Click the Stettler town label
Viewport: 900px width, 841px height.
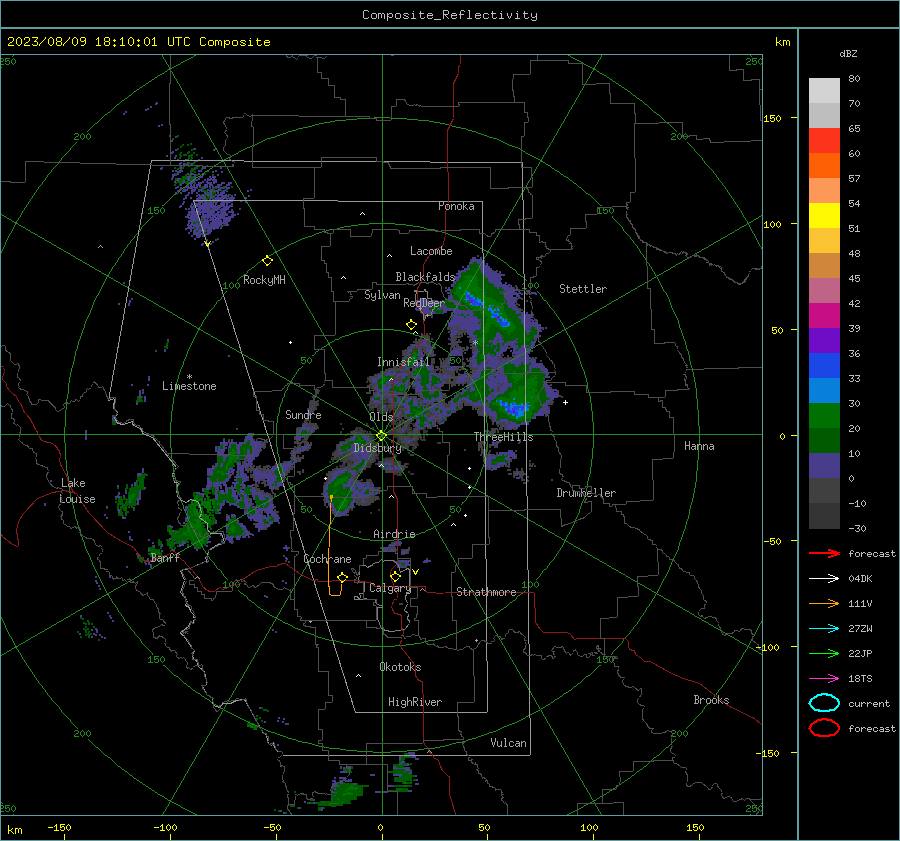coord(583,289)
